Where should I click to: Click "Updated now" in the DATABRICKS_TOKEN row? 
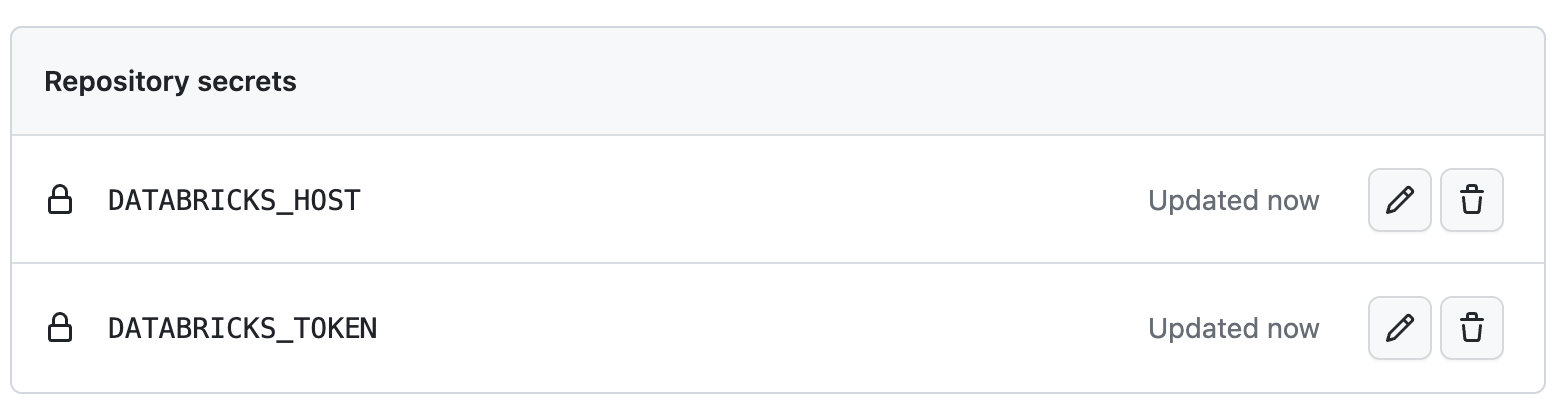[x=1233, y=328]
